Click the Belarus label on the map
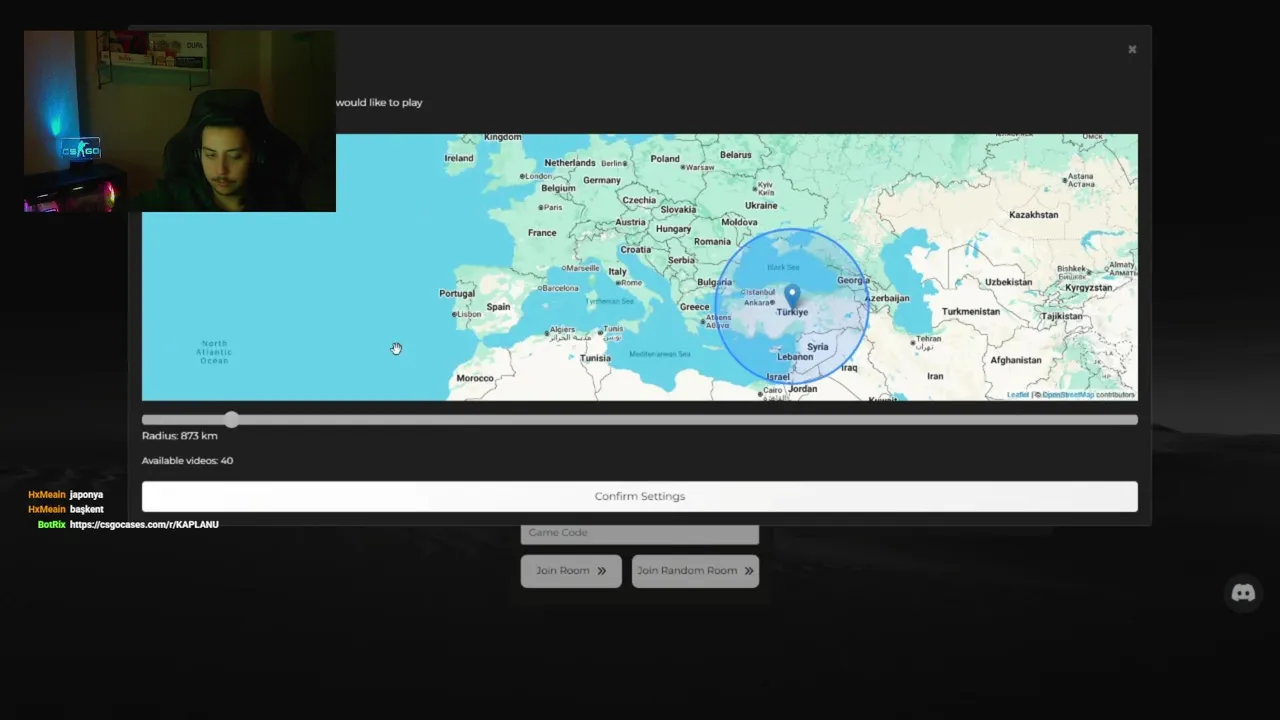1280x720 pixels. click(x=736, y=155)
